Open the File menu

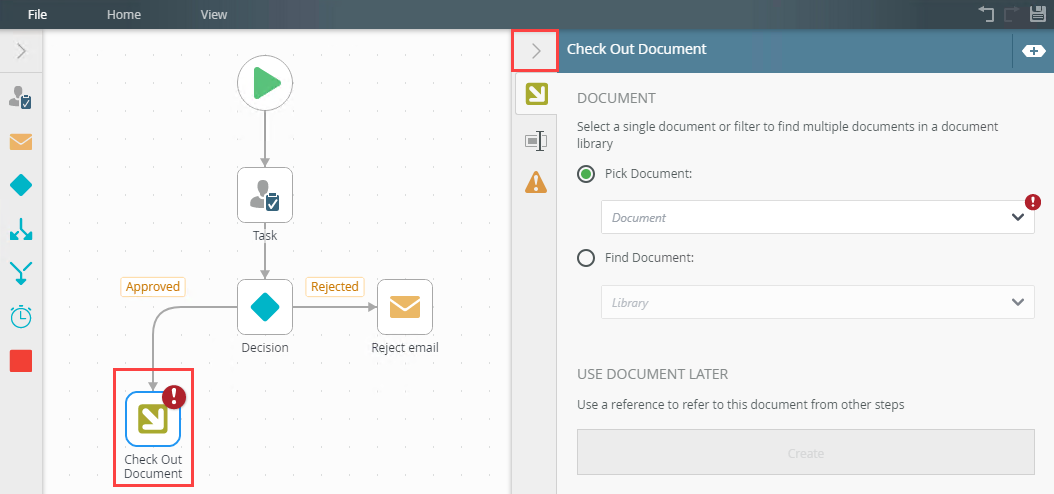pyautogui.click(x=38, y=15)
